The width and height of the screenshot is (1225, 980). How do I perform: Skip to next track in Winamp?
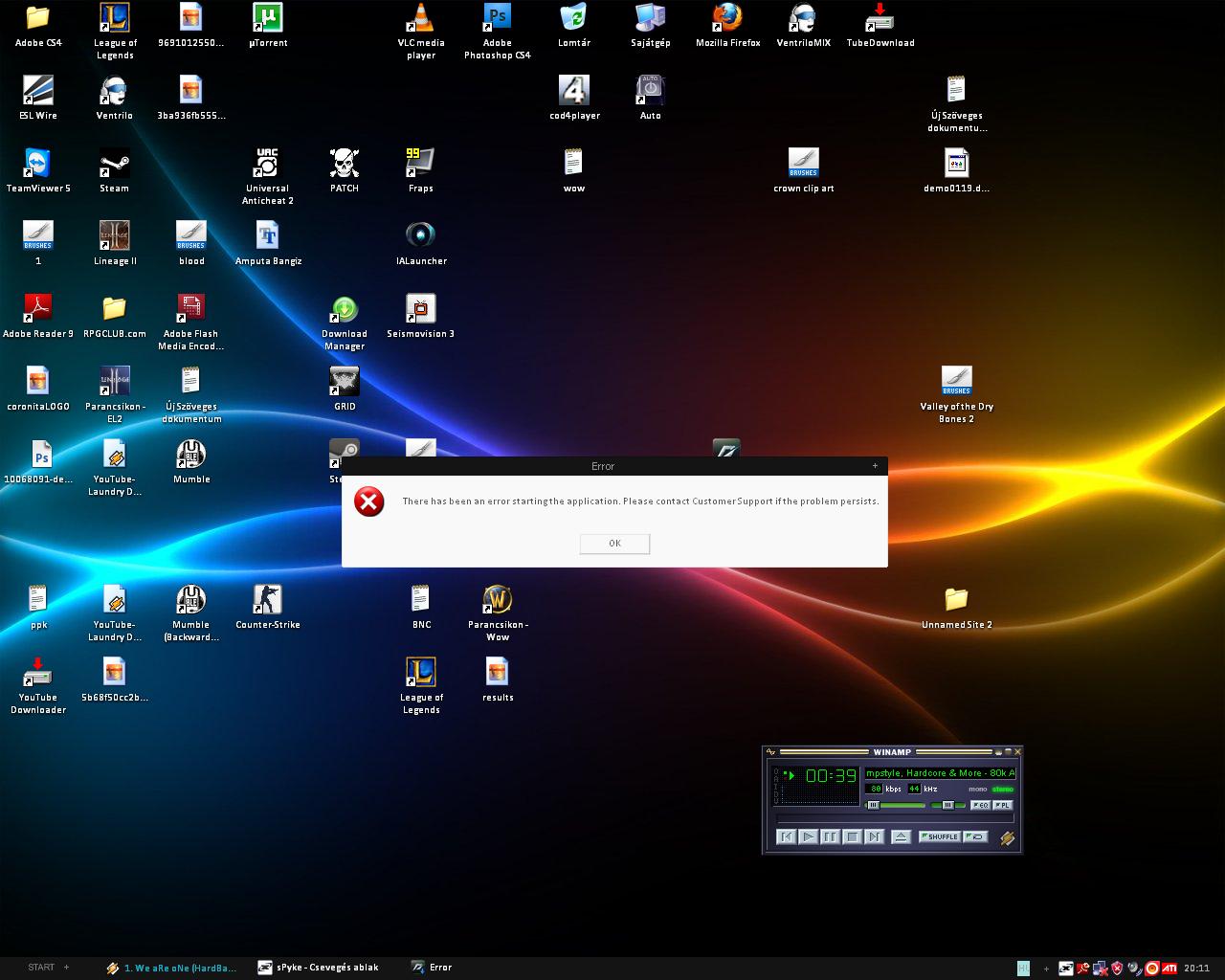pos(874,836)
